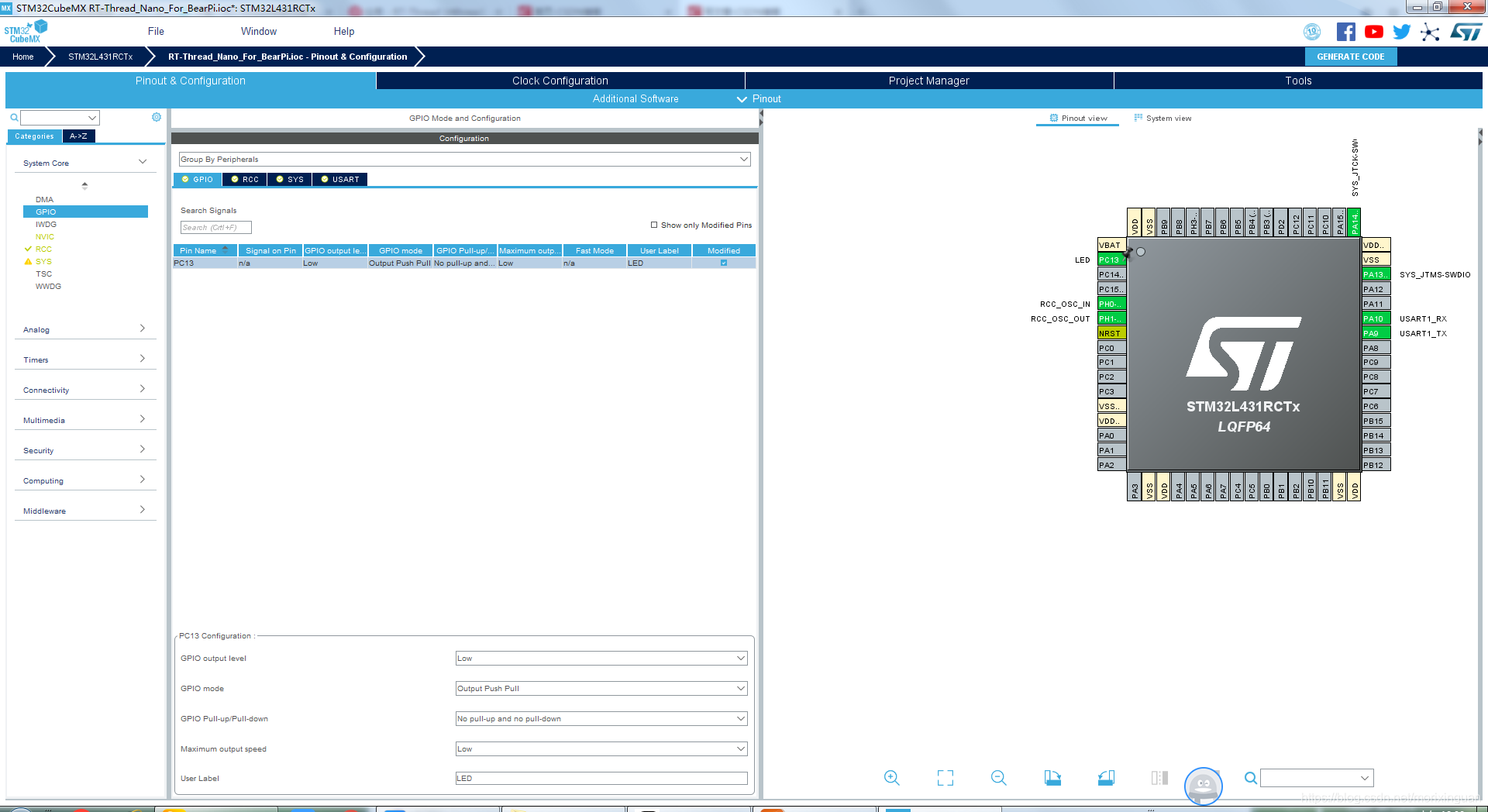Click the 10-year anniversary badge icon
The image size is (1488, 812).
tap(1312, 32)
